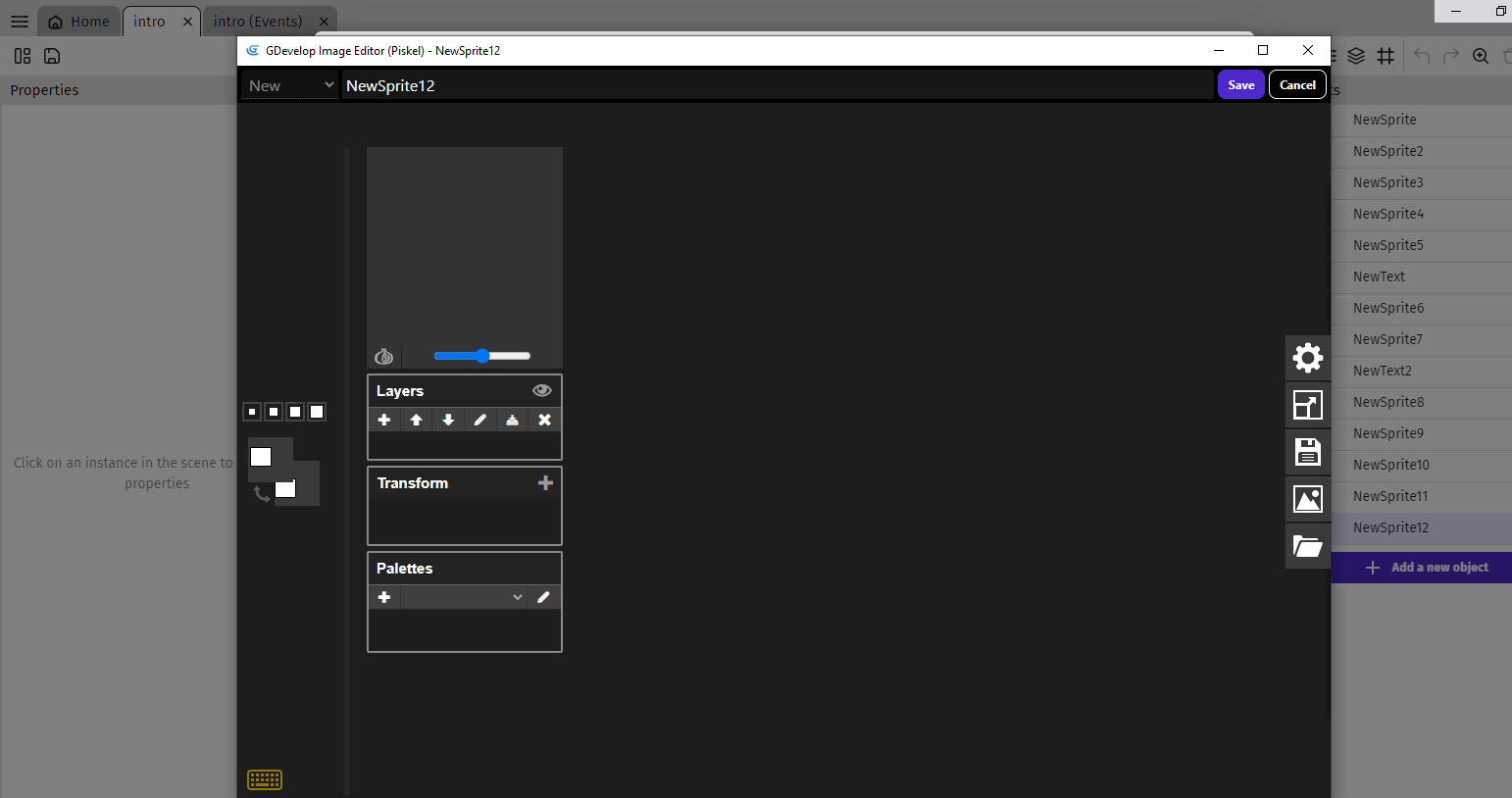Toggle layer visibility with the eye icon

(541, 390)
